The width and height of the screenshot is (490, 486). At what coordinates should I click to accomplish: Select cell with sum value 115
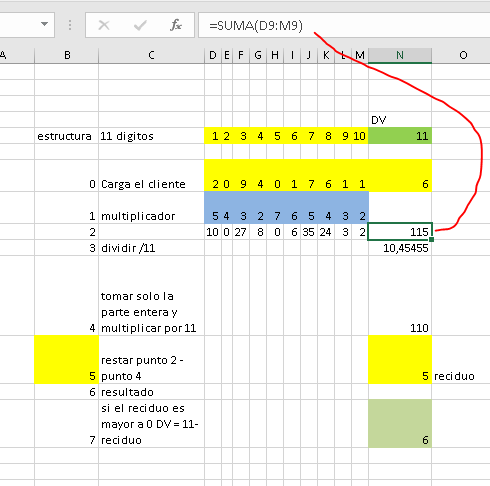(400, 232)
